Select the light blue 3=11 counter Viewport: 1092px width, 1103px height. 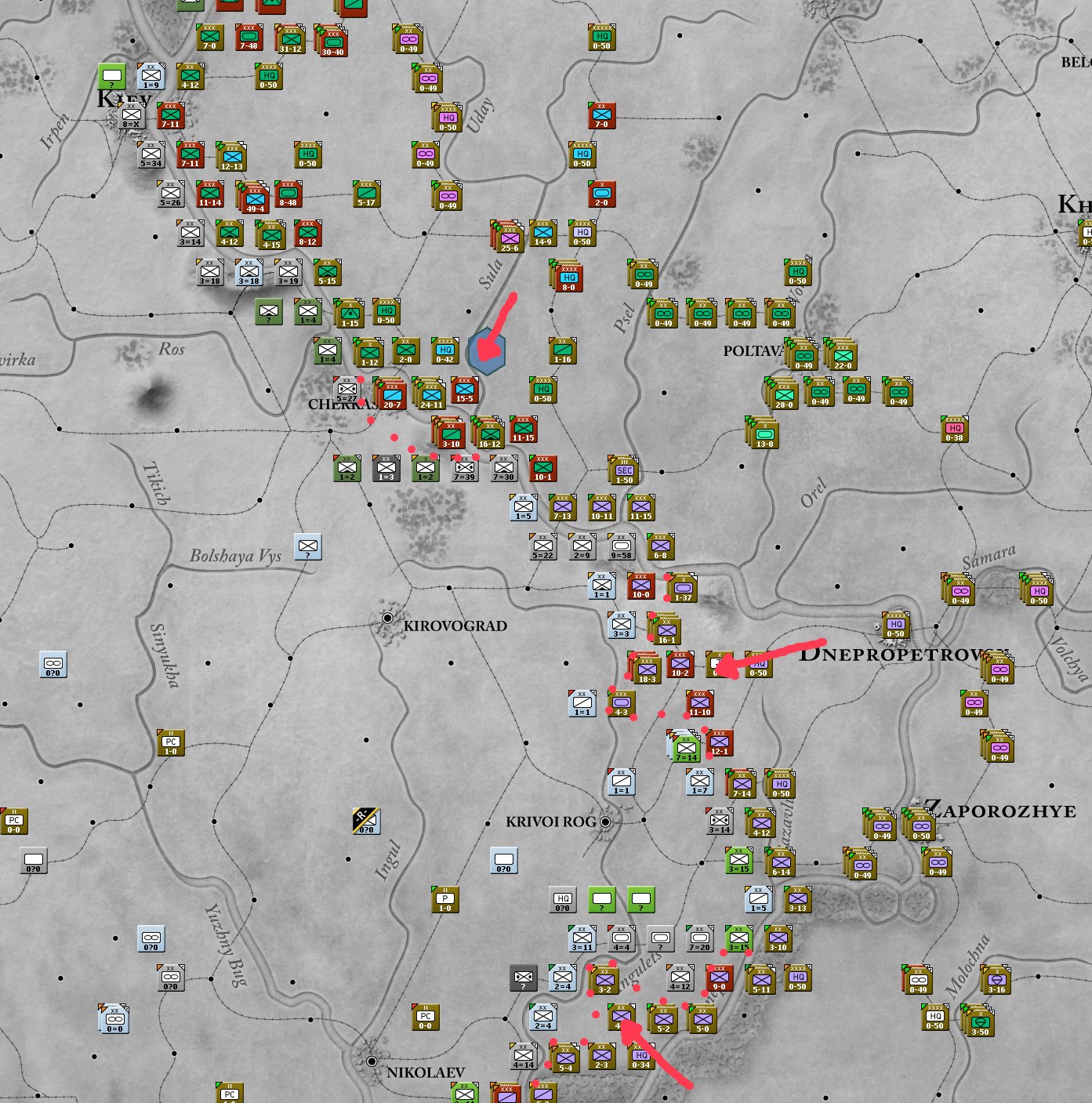(x=582, y=939)
